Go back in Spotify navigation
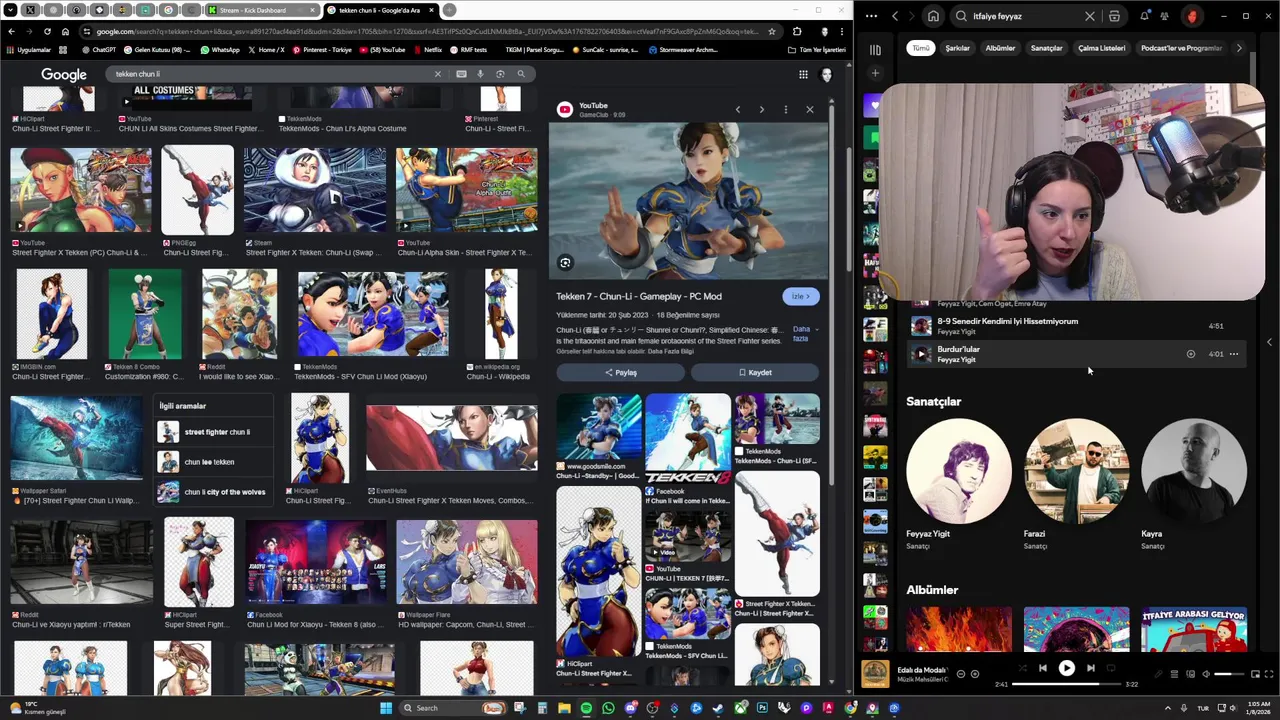This screenshot has width=1280, height=720. (895, 16)
